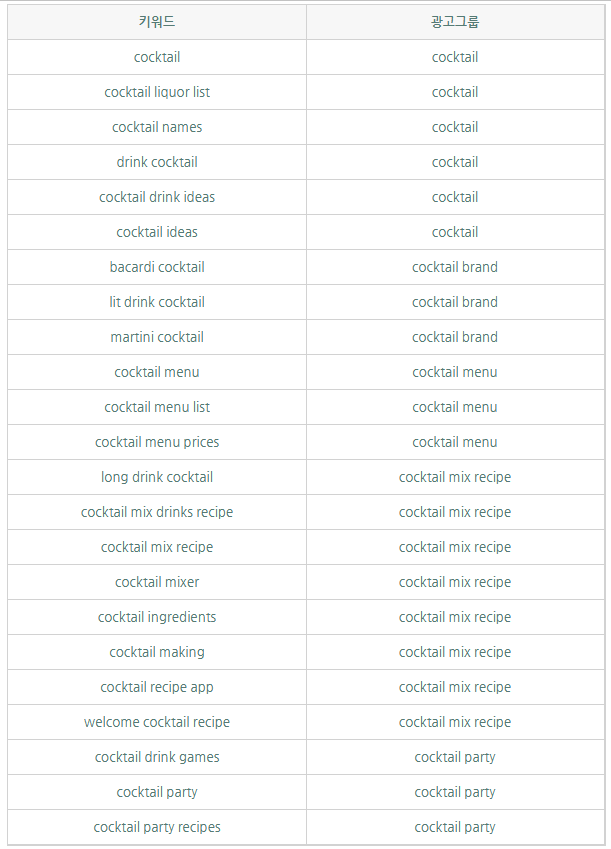Select the 'bacardi cocktail' keyword cell
This screenshot has height=849, width=611.
click(157, 267)
